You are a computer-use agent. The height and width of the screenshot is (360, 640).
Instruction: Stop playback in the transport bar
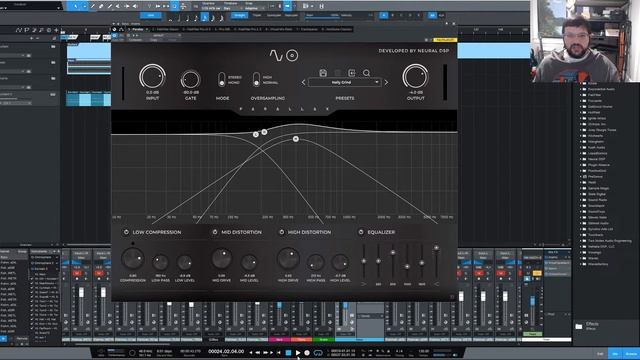288,352
